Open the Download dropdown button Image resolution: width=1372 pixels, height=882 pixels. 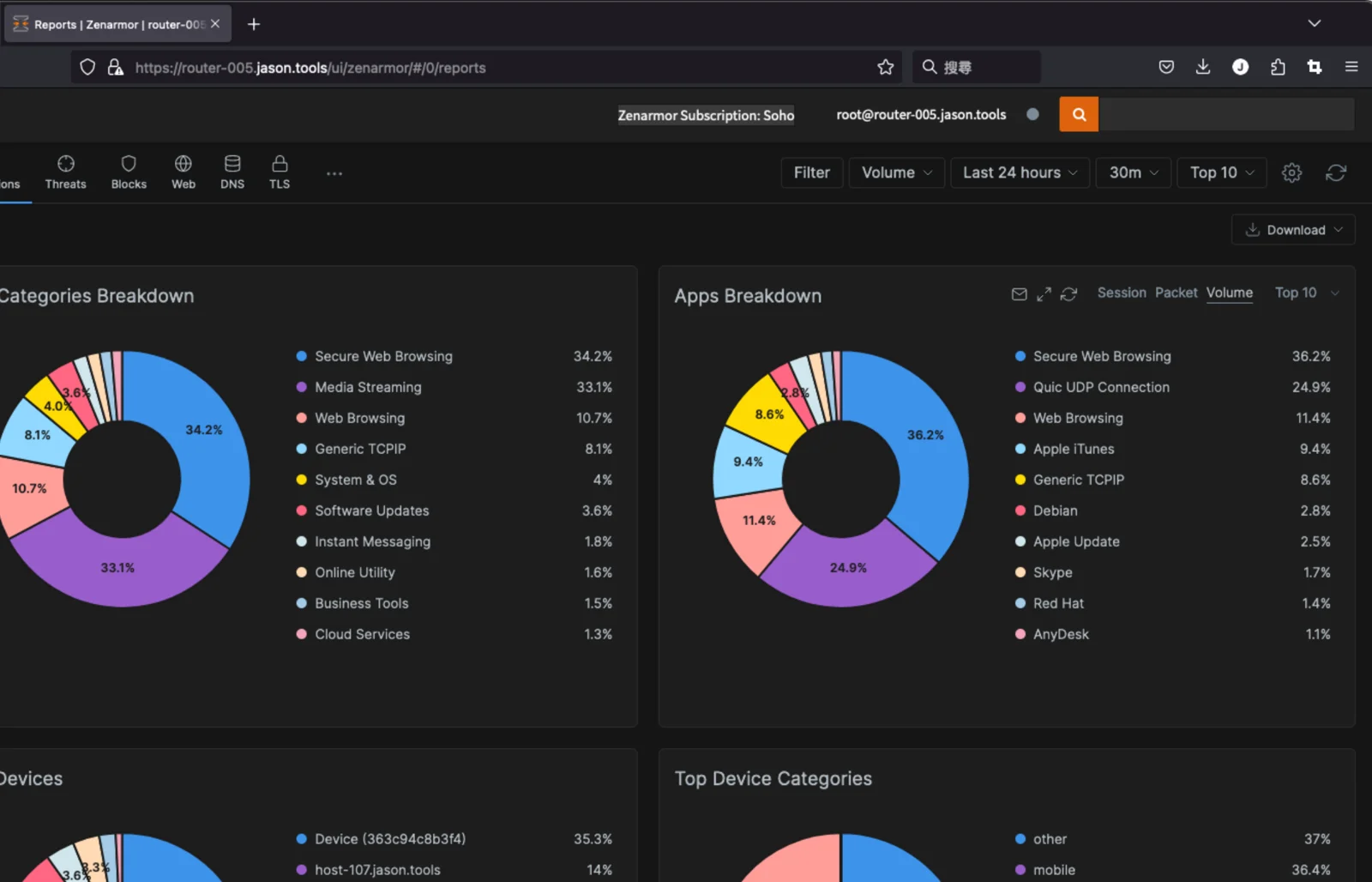pyautogui.click(x=1293, y=230)
